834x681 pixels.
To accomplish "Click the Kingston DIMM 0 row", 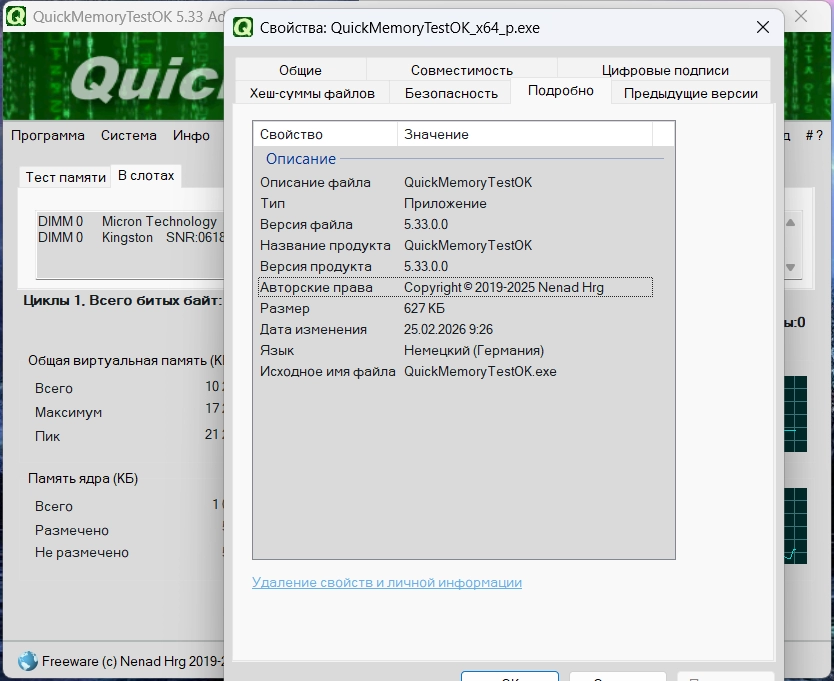I will click(130, 237).
